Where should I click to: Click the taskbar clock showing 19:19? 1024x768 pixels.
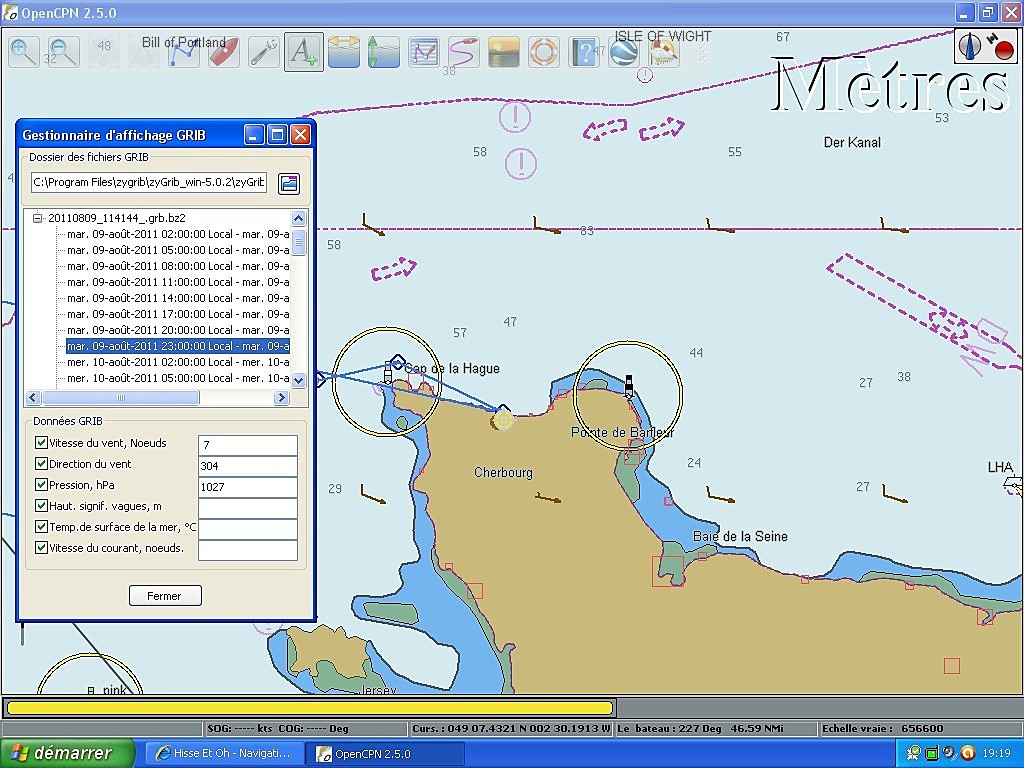coord(996,753)
